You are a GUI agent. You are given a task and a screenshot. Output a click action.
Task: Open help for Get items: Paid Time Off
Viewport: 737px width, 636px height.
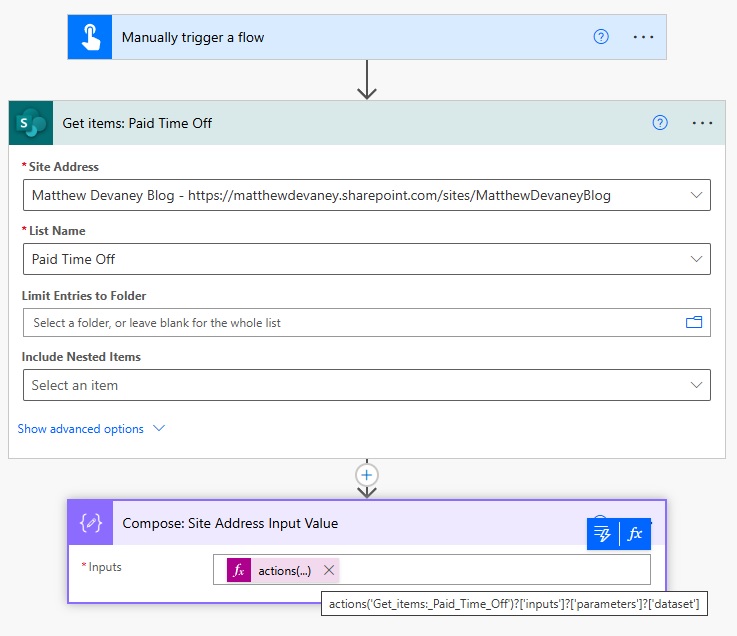[660, 123]
